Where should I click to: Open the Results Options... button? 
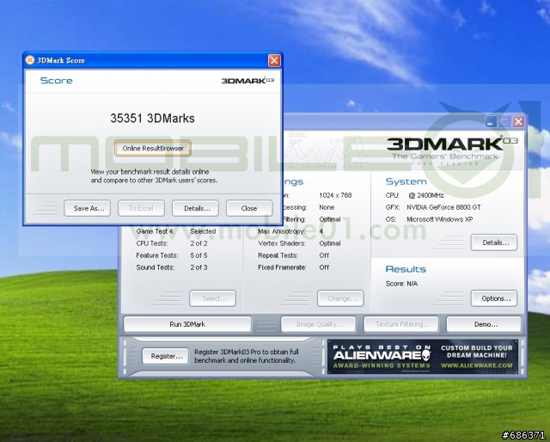tap(494, 299)
